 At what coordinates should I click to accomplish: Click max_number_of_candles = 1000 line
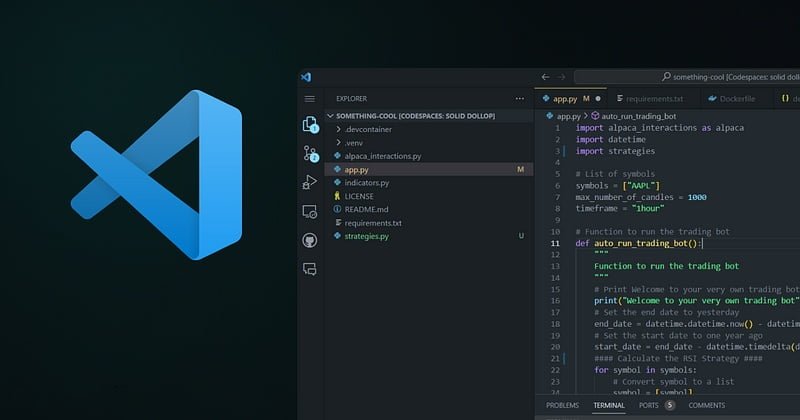tap(641, 197)
